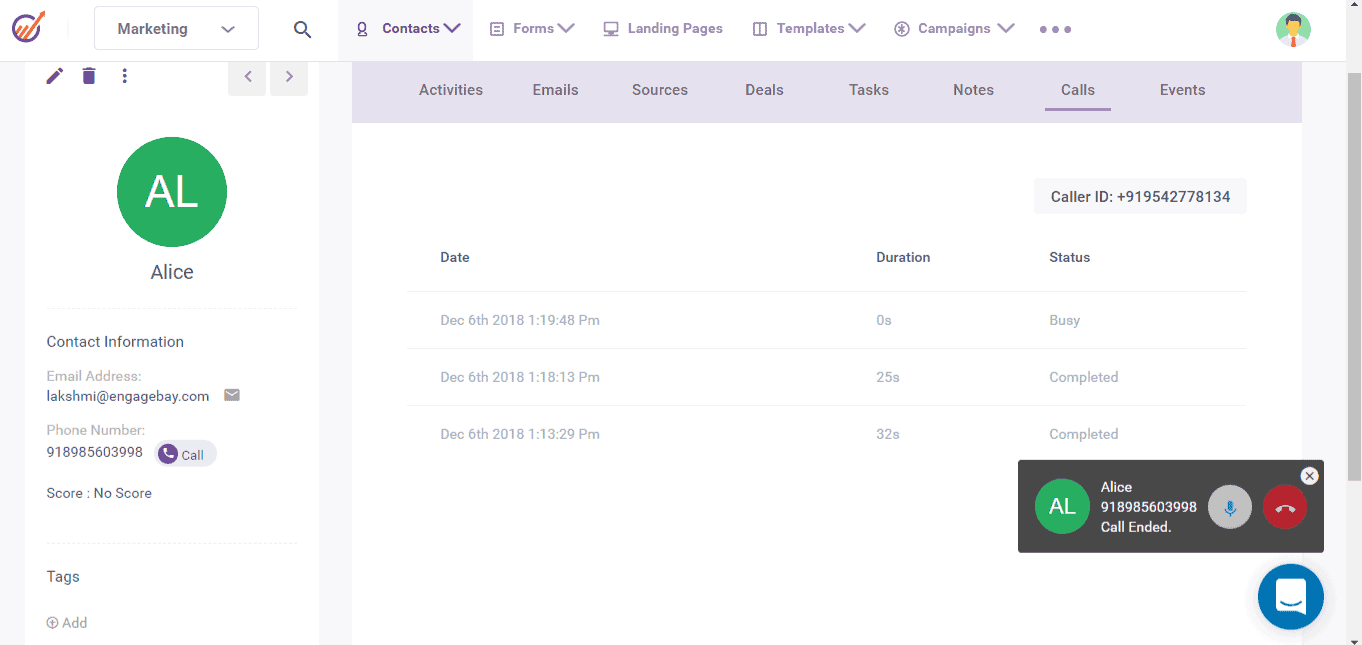Open the Marketing module dropdown
This screenshot has width=1362, height=645.
[176, 28]
